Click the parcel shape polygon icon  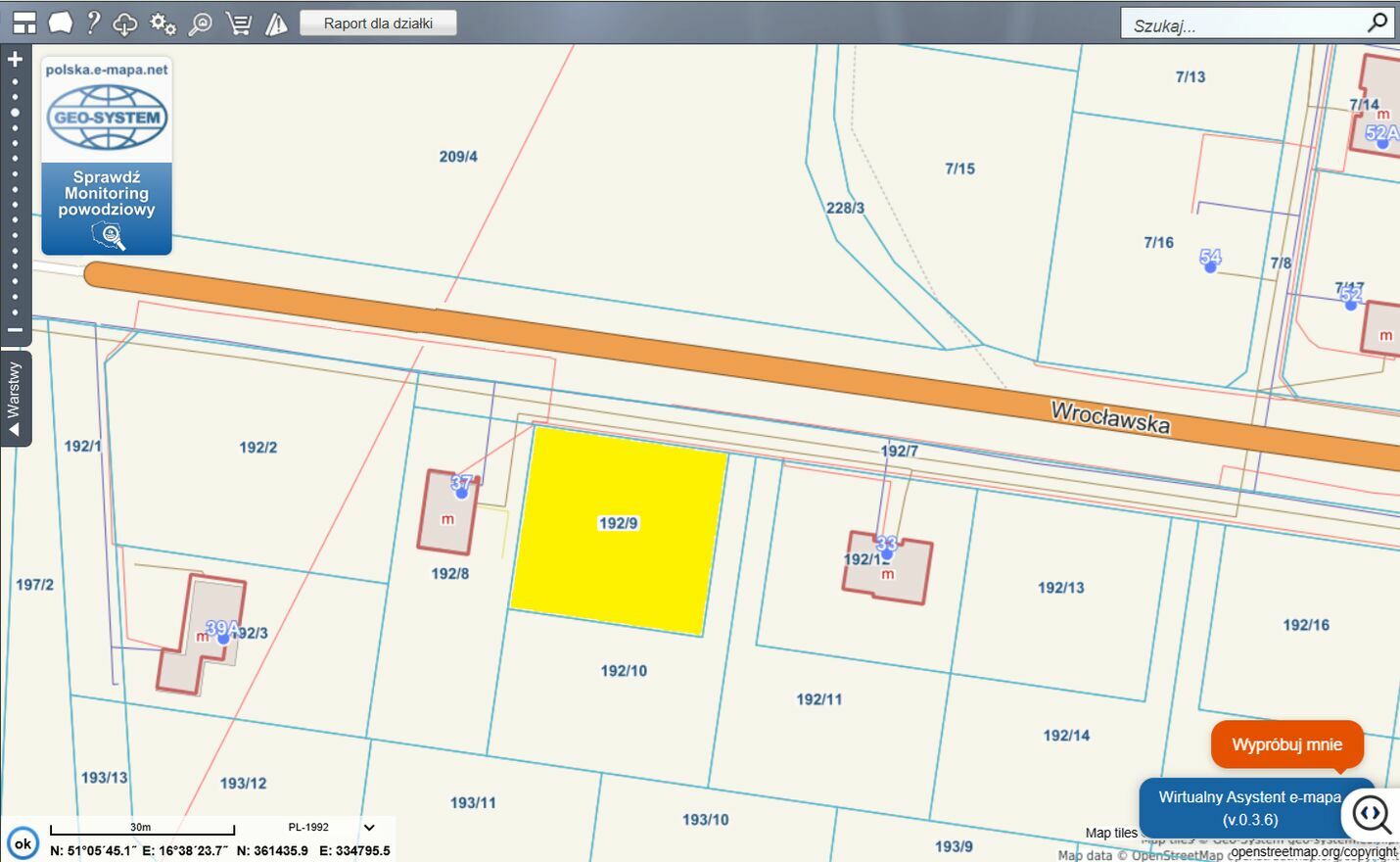coord(61,23)
